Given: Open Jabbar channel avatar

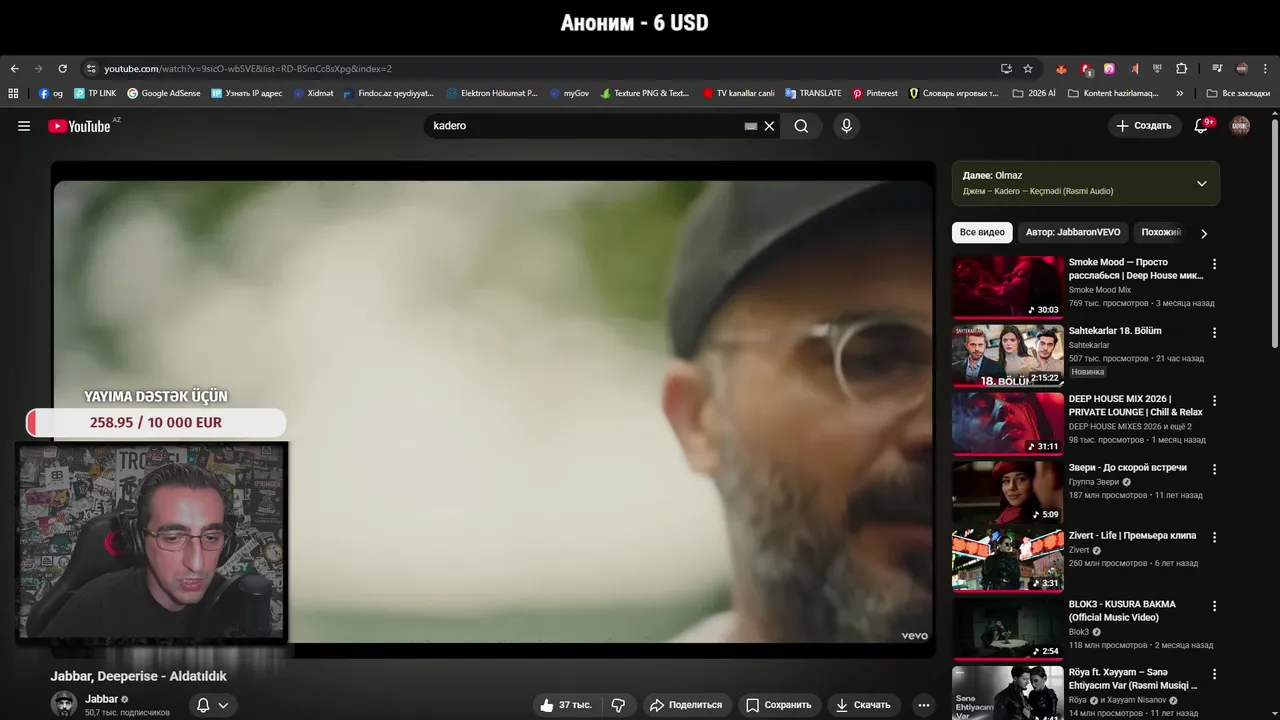Looking at the screenshot, I should point(64,704).
